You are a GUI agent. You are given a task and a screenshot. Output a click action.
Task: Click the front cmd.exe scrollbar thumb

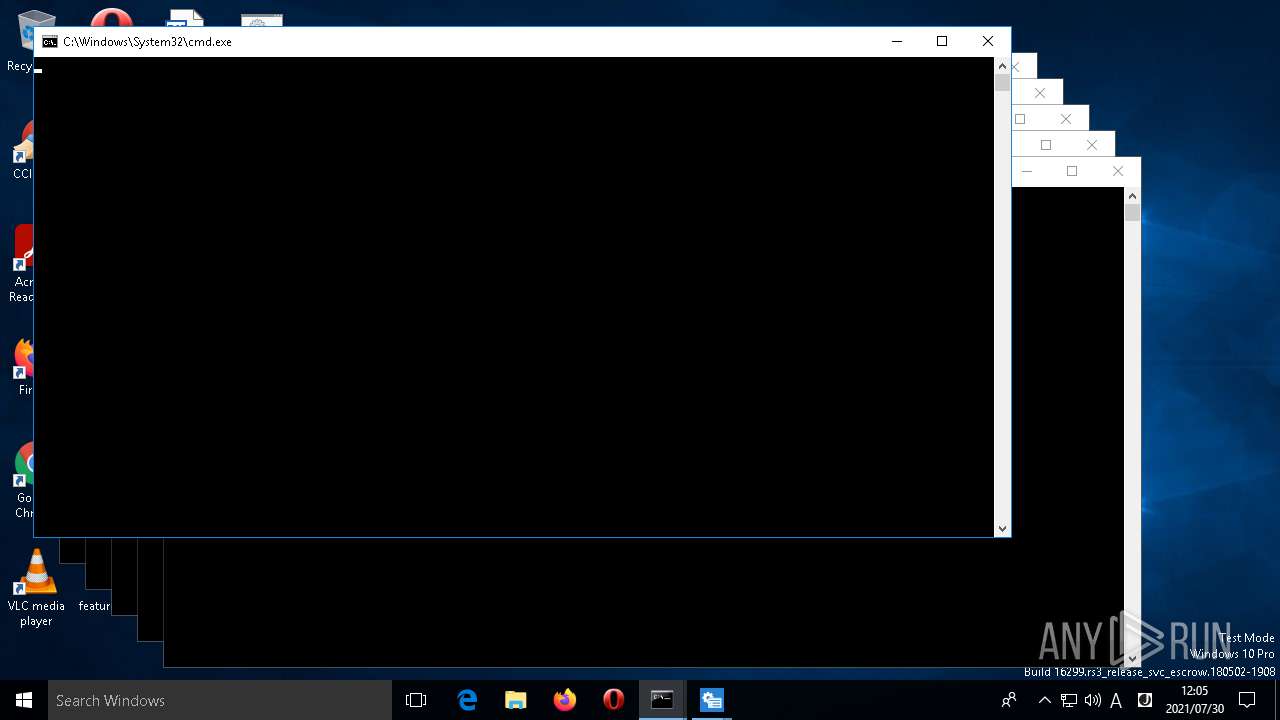pos(1002,83)
